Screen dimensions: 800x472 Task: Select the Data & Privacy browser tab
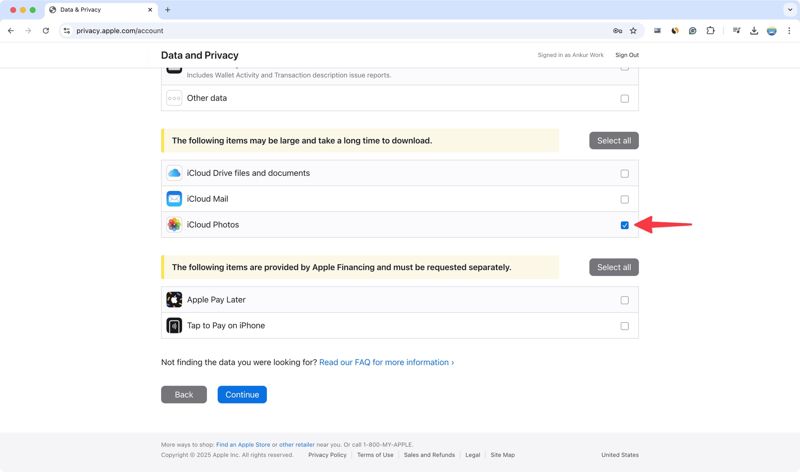(x=101, y=10)
